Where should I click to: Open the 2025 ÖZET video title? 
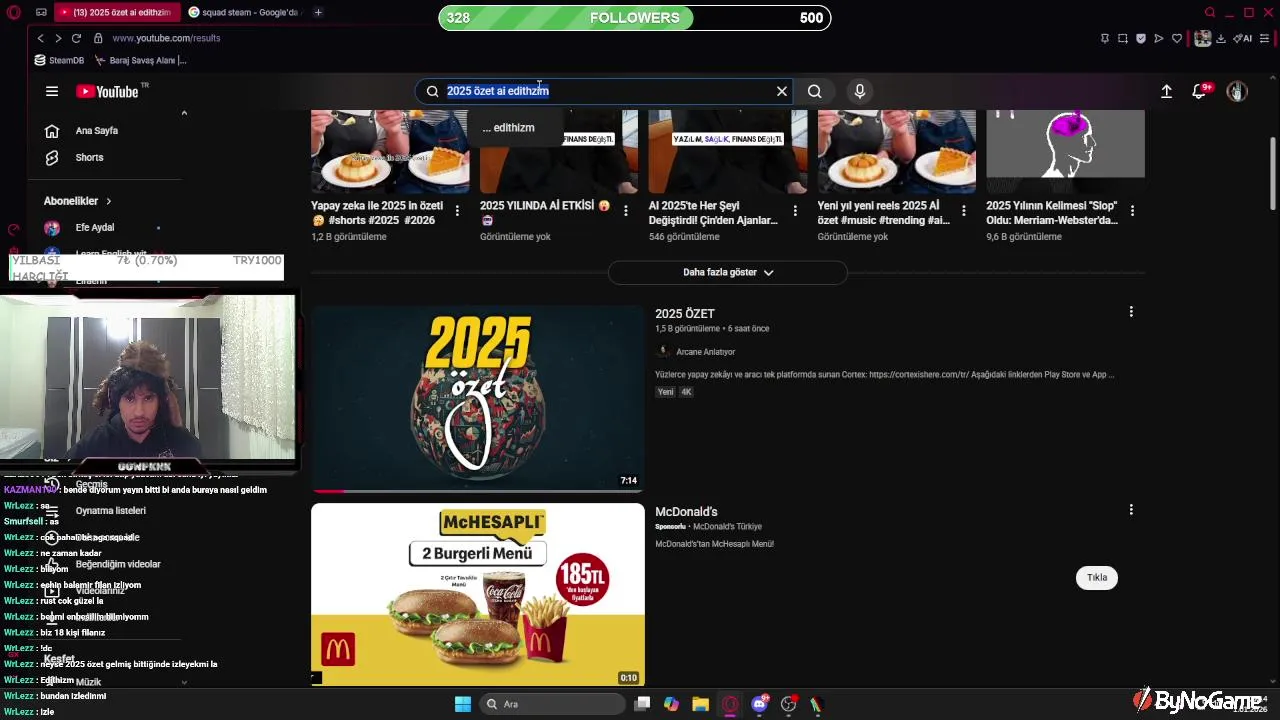pos(685,314)
